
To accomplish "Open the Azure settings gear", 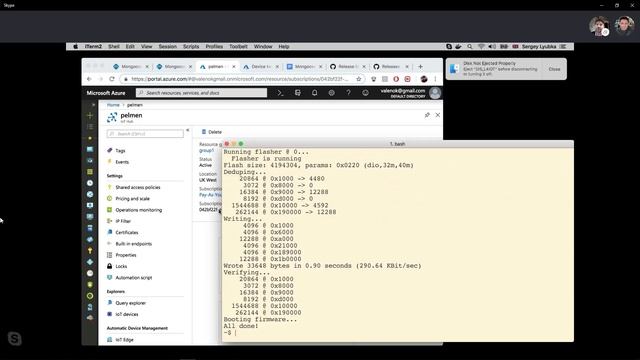I will (331, 93).
